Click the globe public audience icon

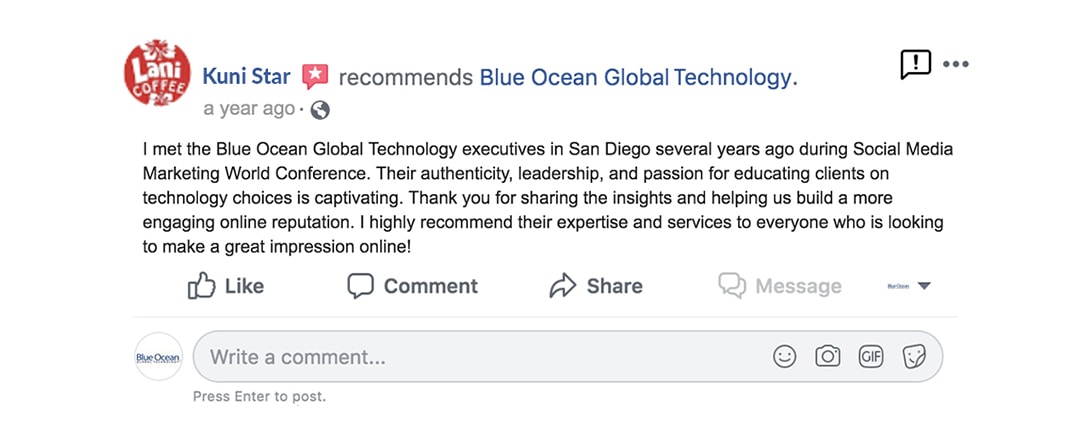pyautogui.click(x=320, y=110)
